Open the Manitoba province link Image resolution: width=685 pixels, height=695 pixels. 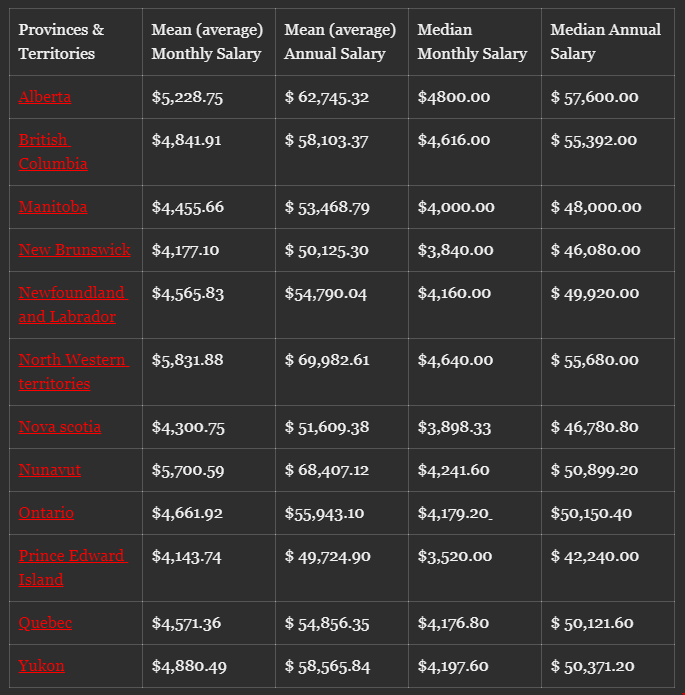point(52,207)
